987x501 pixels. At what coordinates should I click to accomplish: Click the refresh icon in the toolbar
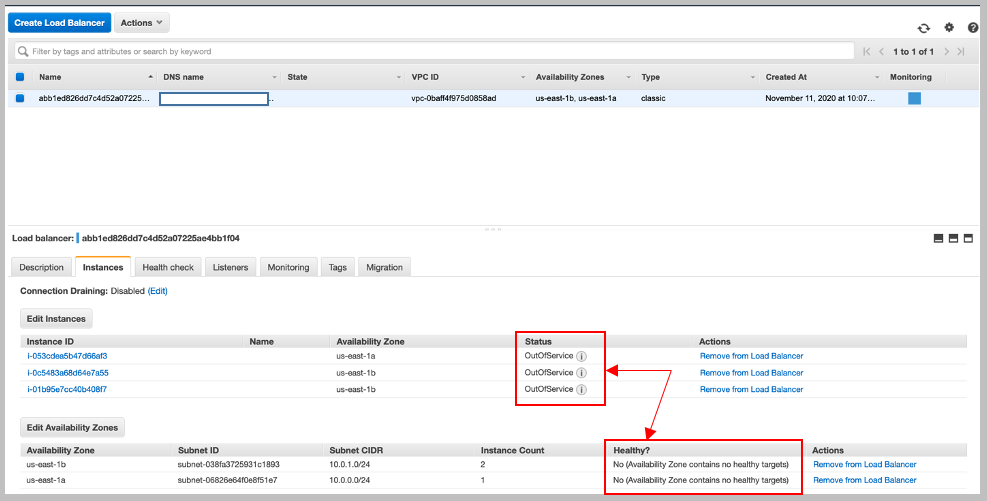(923, 28)
